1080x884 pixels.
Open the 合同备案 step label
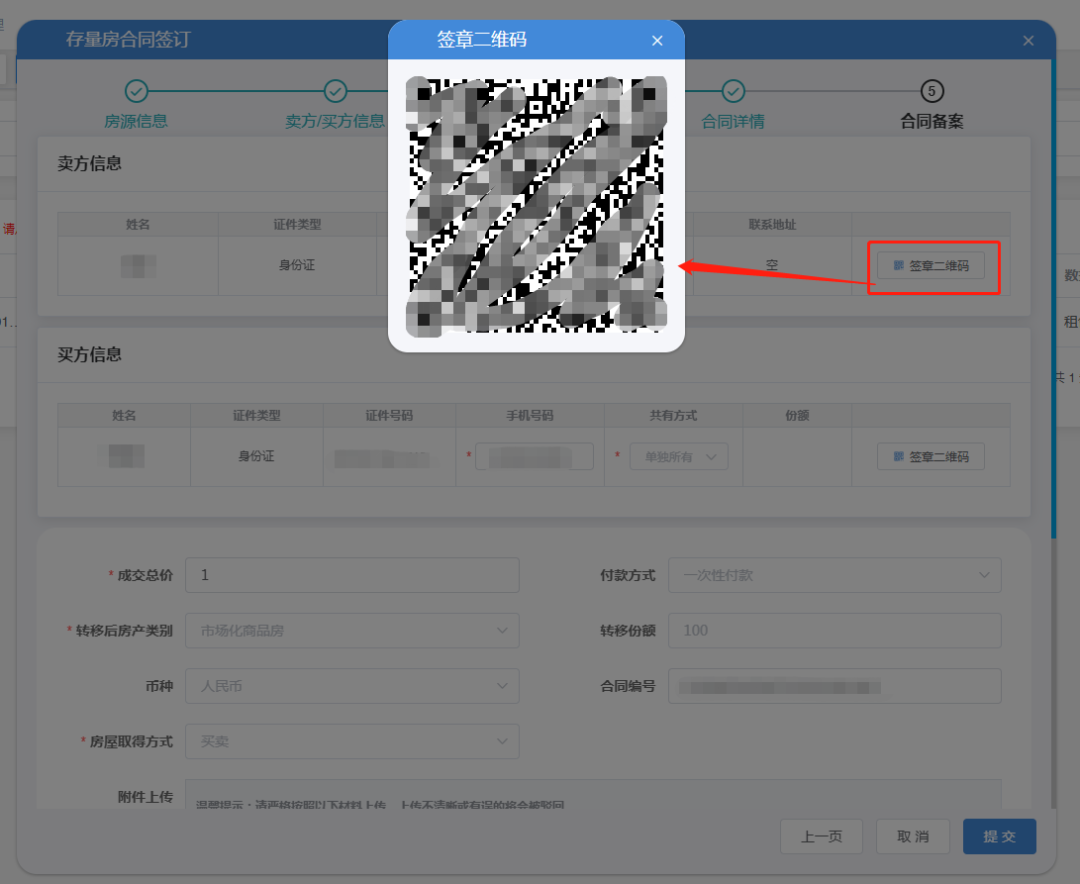(932, 121)
